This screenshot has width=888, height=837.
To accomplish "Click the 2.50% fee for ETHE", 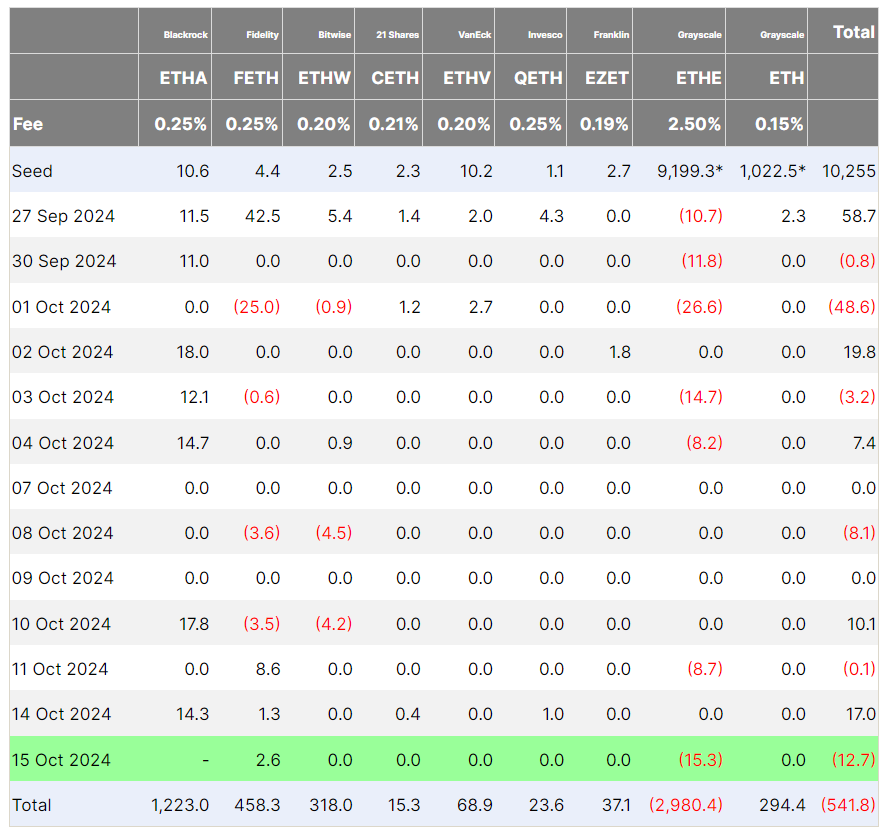I will pos(694,123).
